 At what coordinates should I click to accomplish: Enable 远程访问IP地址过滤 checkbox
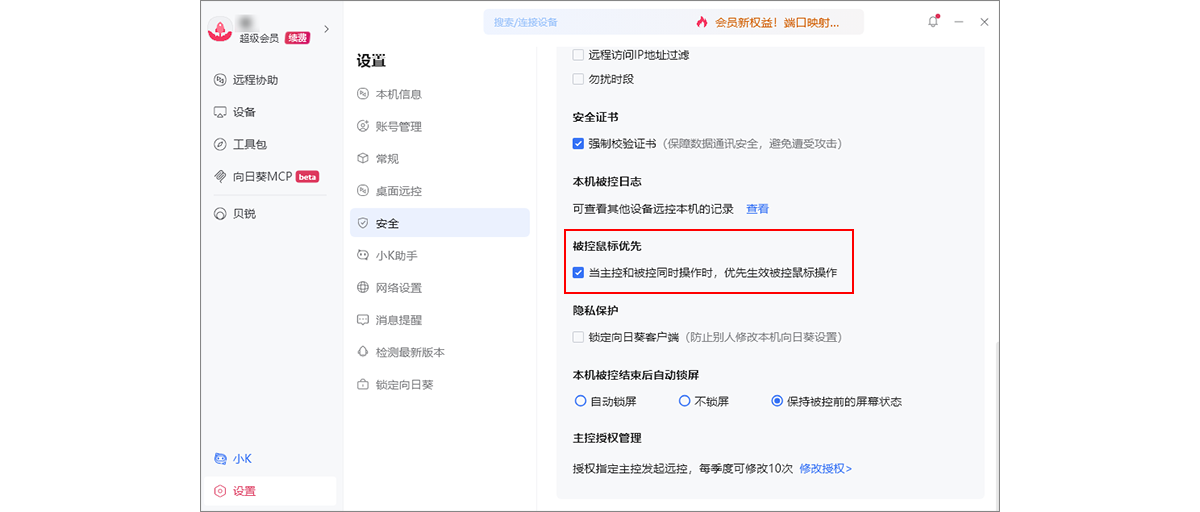pos(578,55)
